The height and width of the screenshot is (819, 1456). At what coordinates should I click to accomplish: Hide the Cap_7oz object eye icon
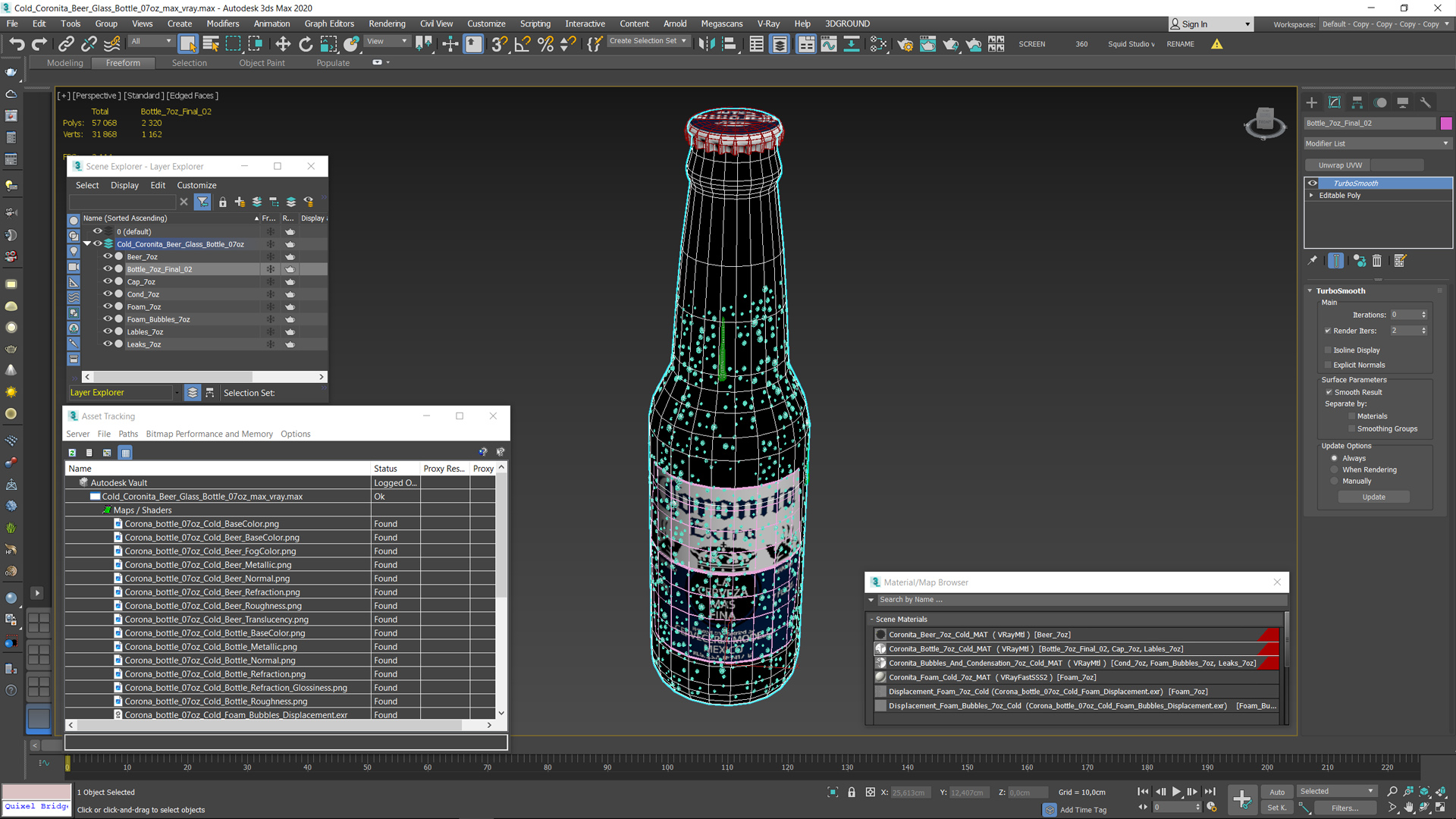pyautogui.click(x=108, y=281)
